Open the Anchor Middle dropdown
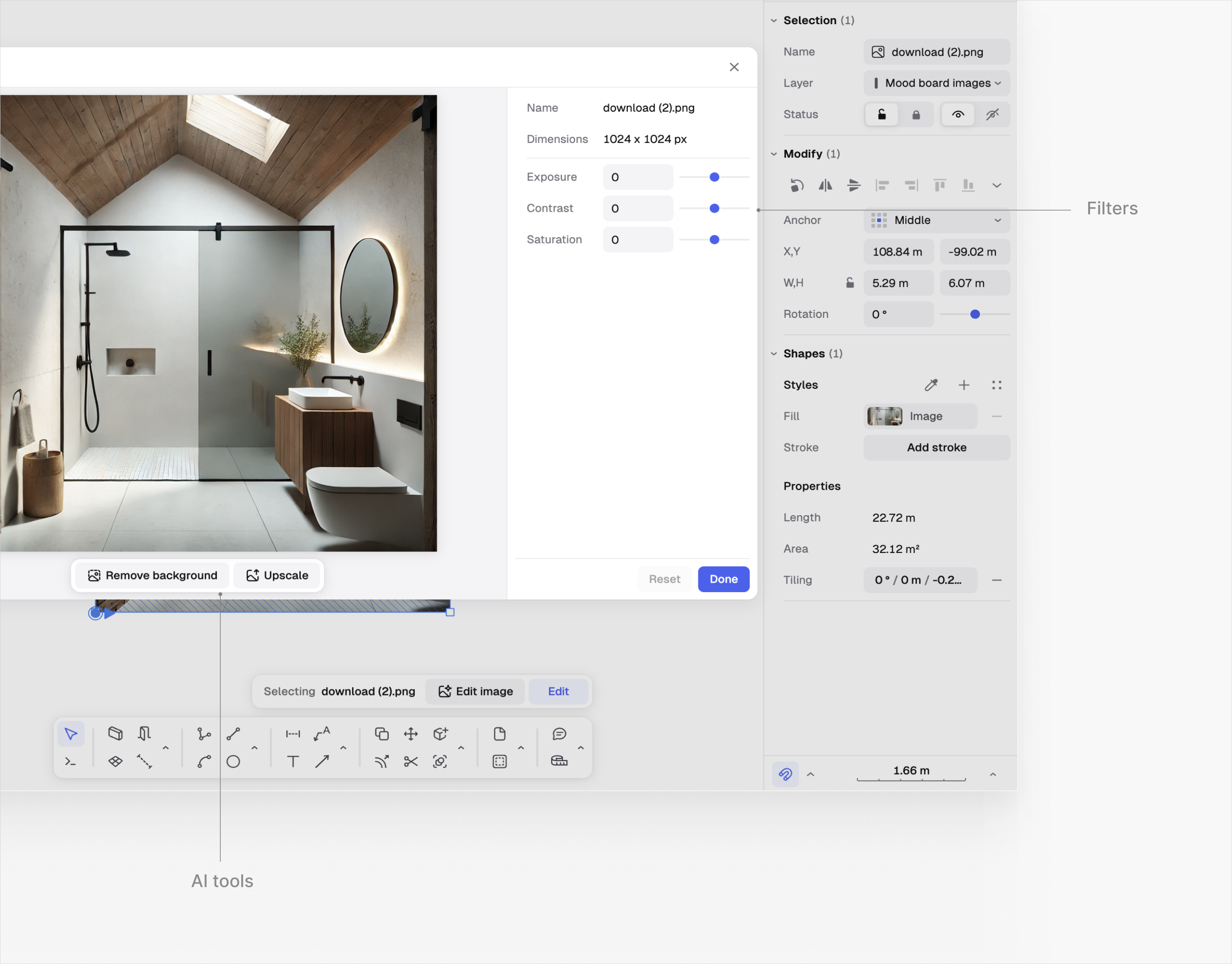Screen dimensions: 1232x964 coord(937,220)
